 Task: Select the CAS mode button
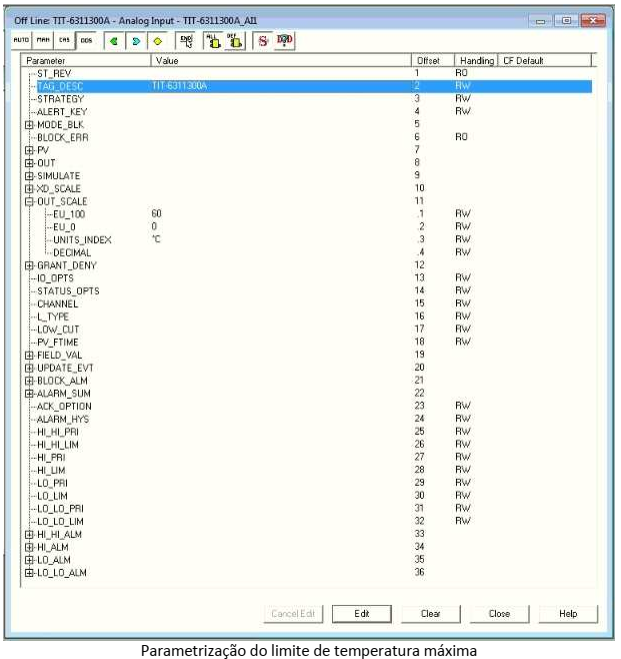pos(64,40)
